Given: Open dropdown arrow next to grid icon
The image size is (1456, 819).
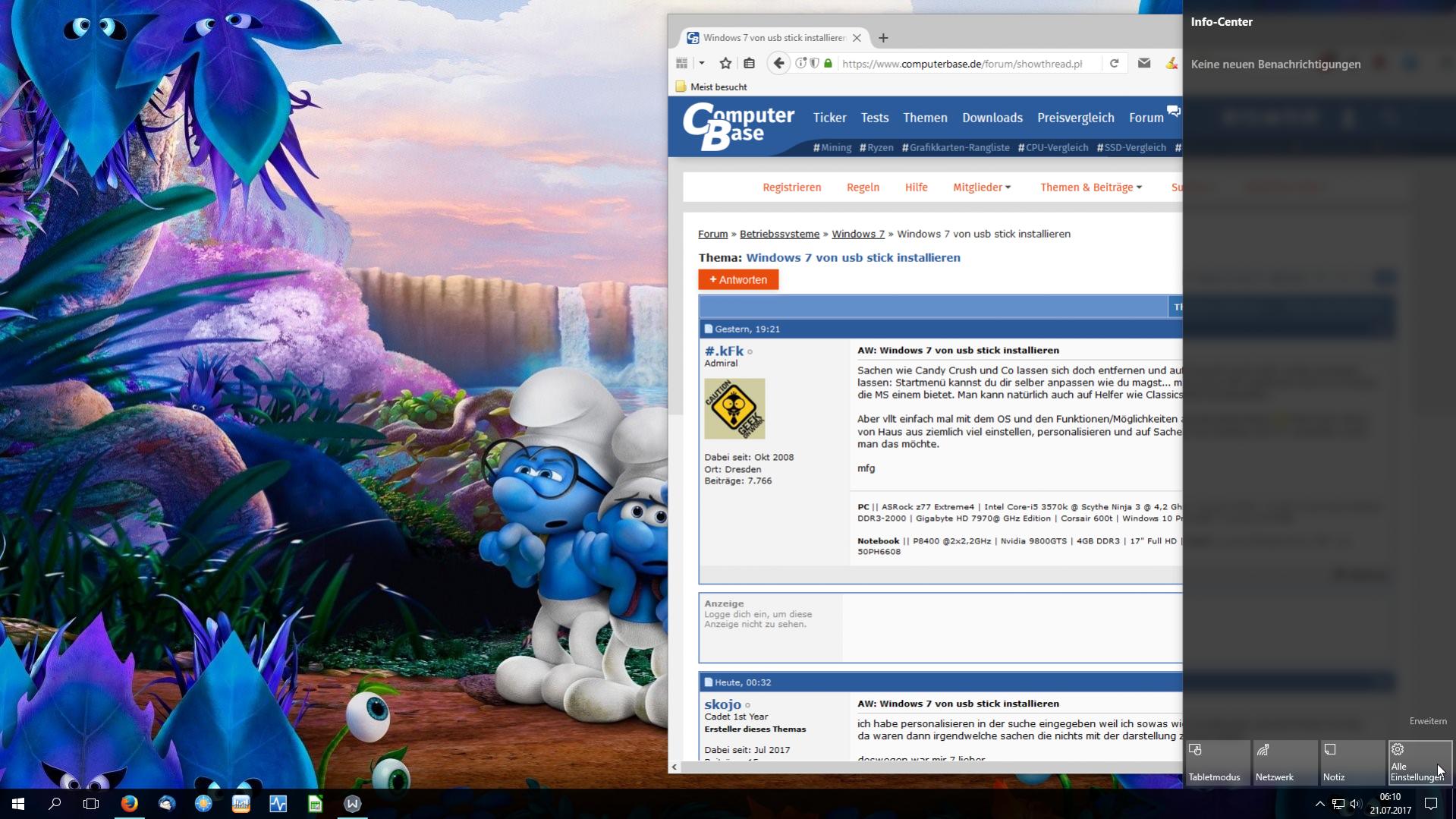Looking at the screenshot, I should click(x=702, y=64).
